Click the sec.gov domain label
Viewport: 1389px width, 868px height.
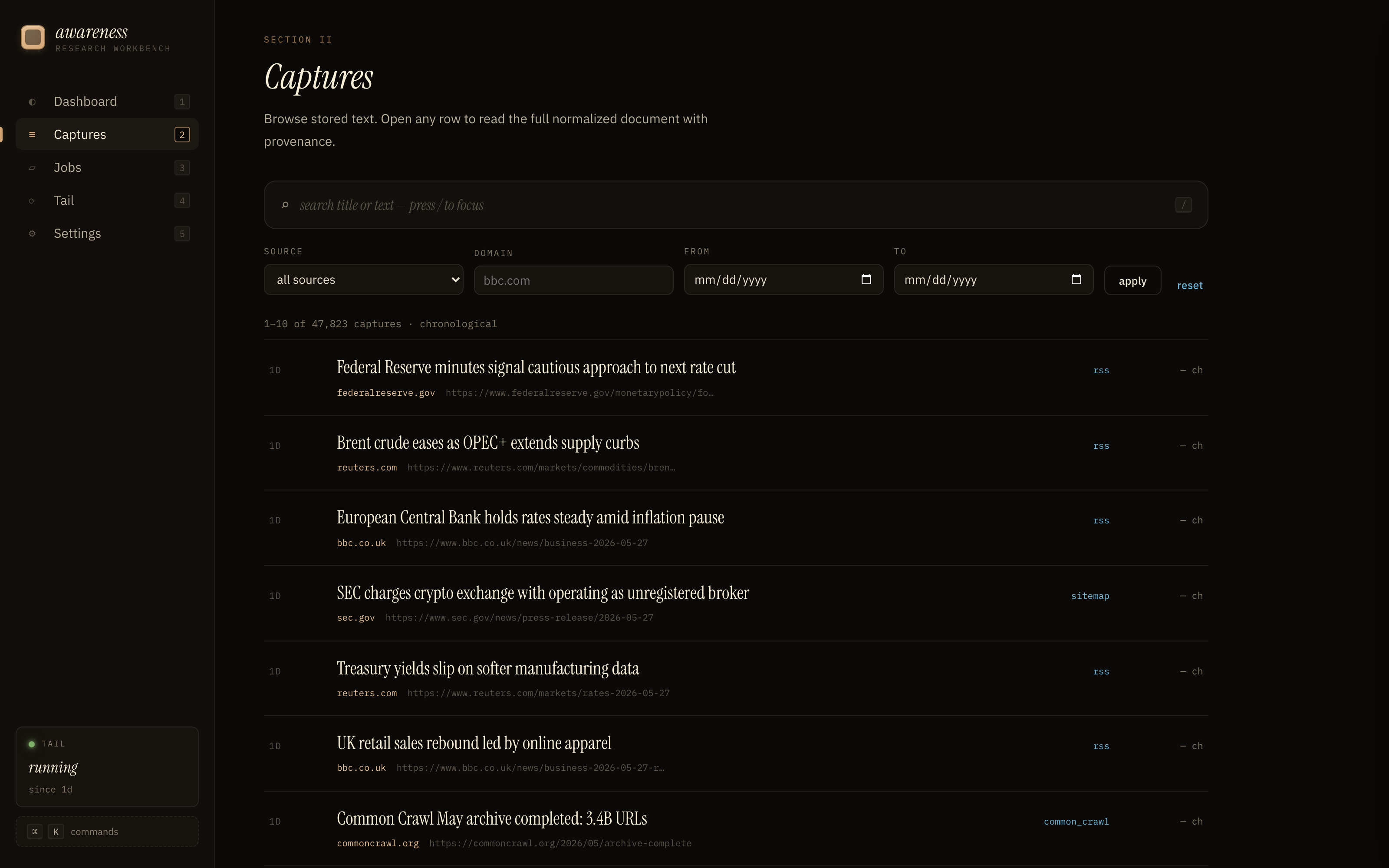356,618
